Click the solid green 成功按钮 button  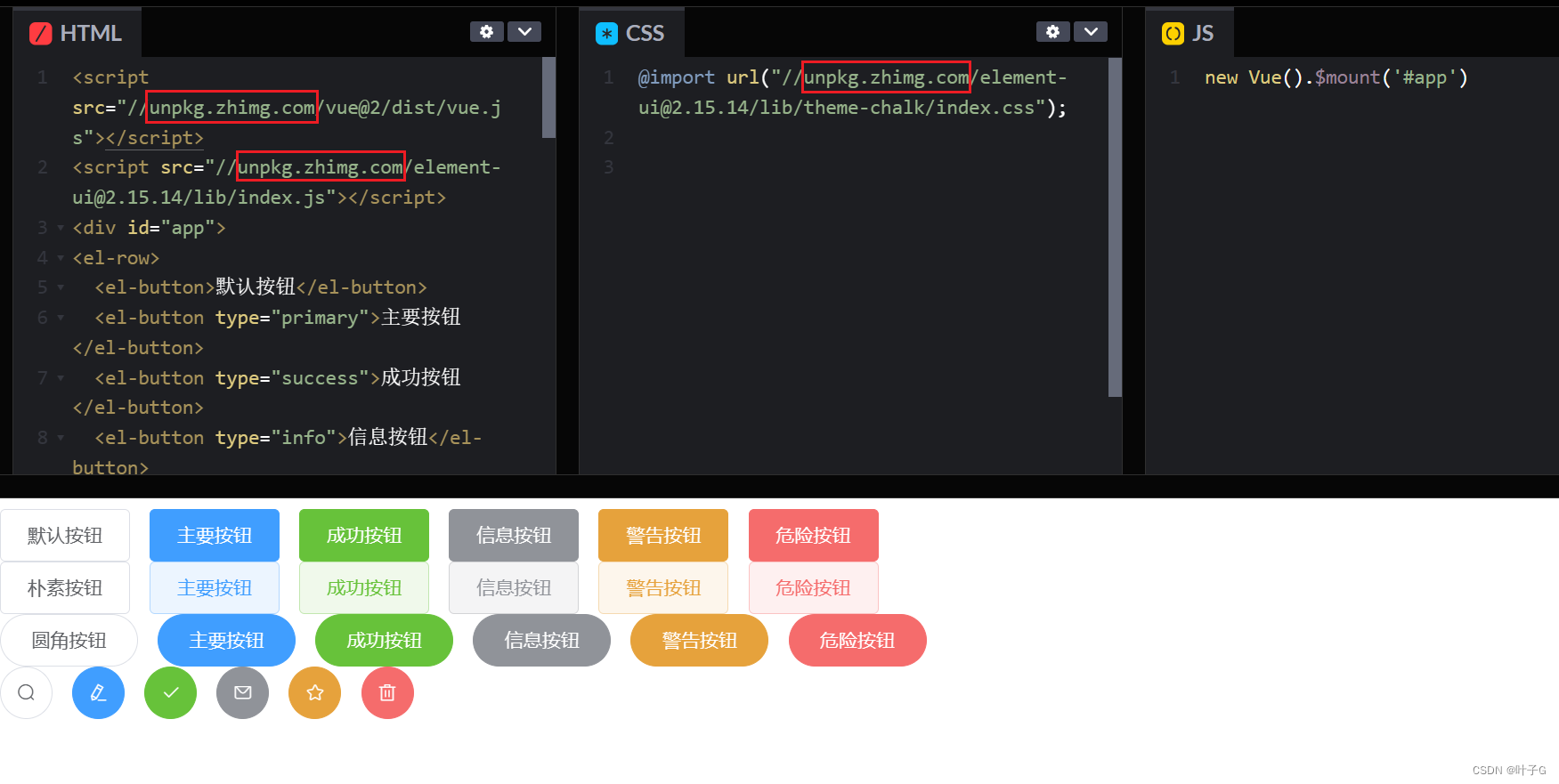click(364, 535)
